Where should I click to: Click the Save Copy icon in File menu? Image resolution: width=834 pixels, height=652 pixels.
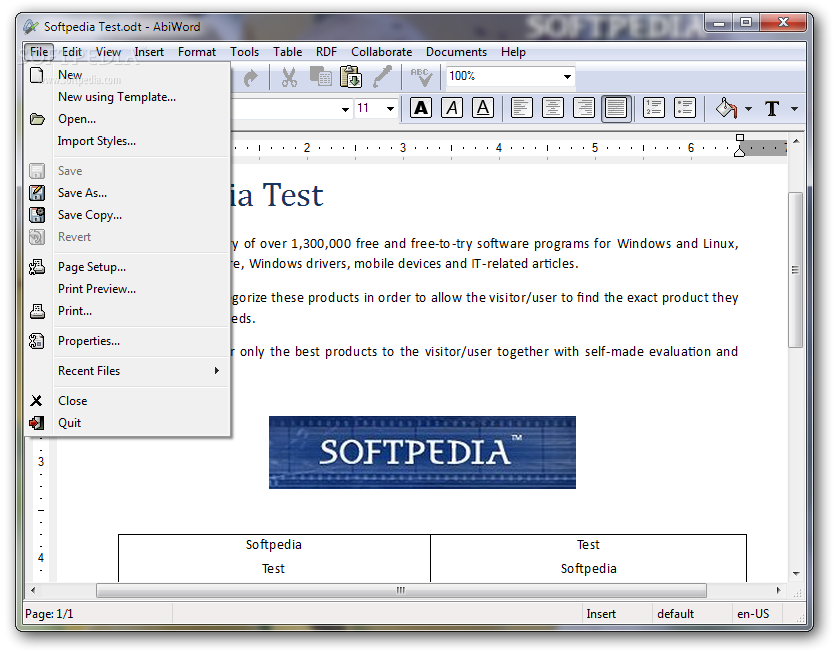pos(37,215)
